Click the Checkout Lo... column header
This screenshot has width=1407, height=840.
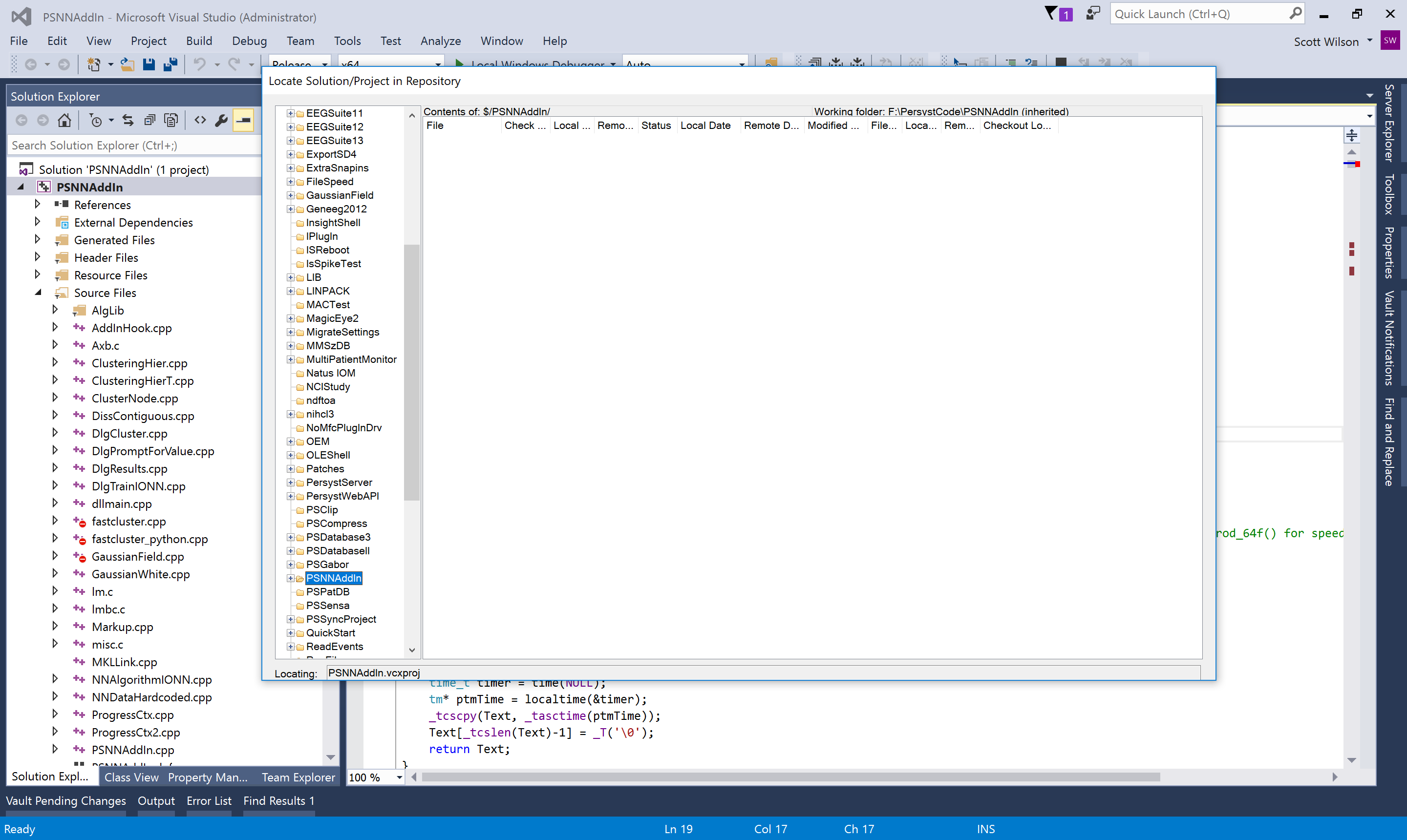pyautogui.click(x=1019, y=126)
